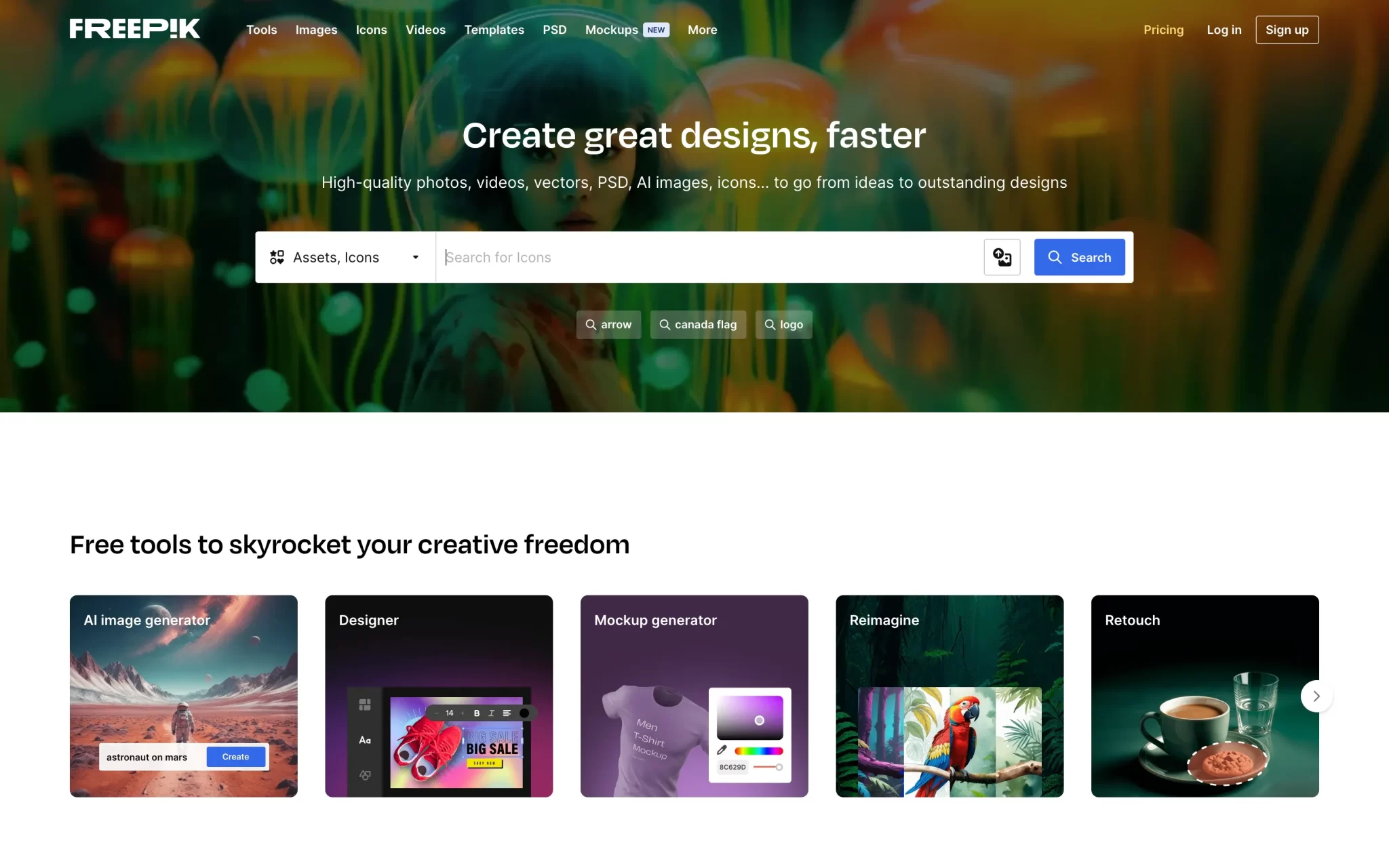Open the Pricing link
The image size is (1389, 868).
[1163, 30]
